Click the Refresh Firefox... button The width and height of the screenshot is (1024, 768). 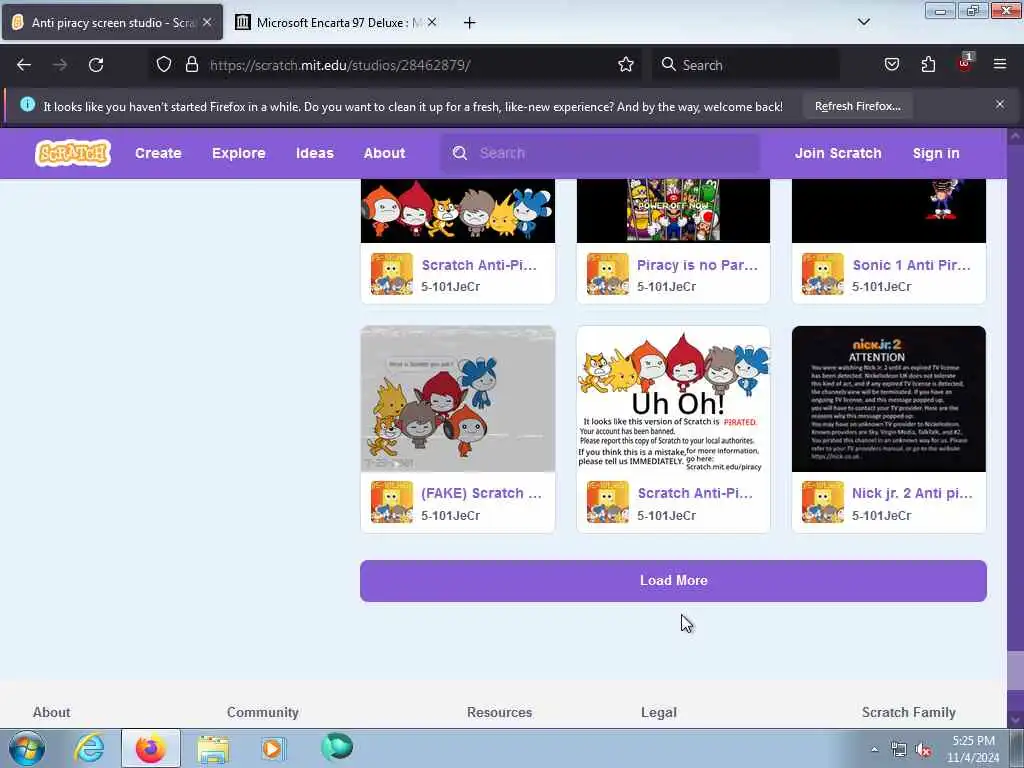click(857, 106)
